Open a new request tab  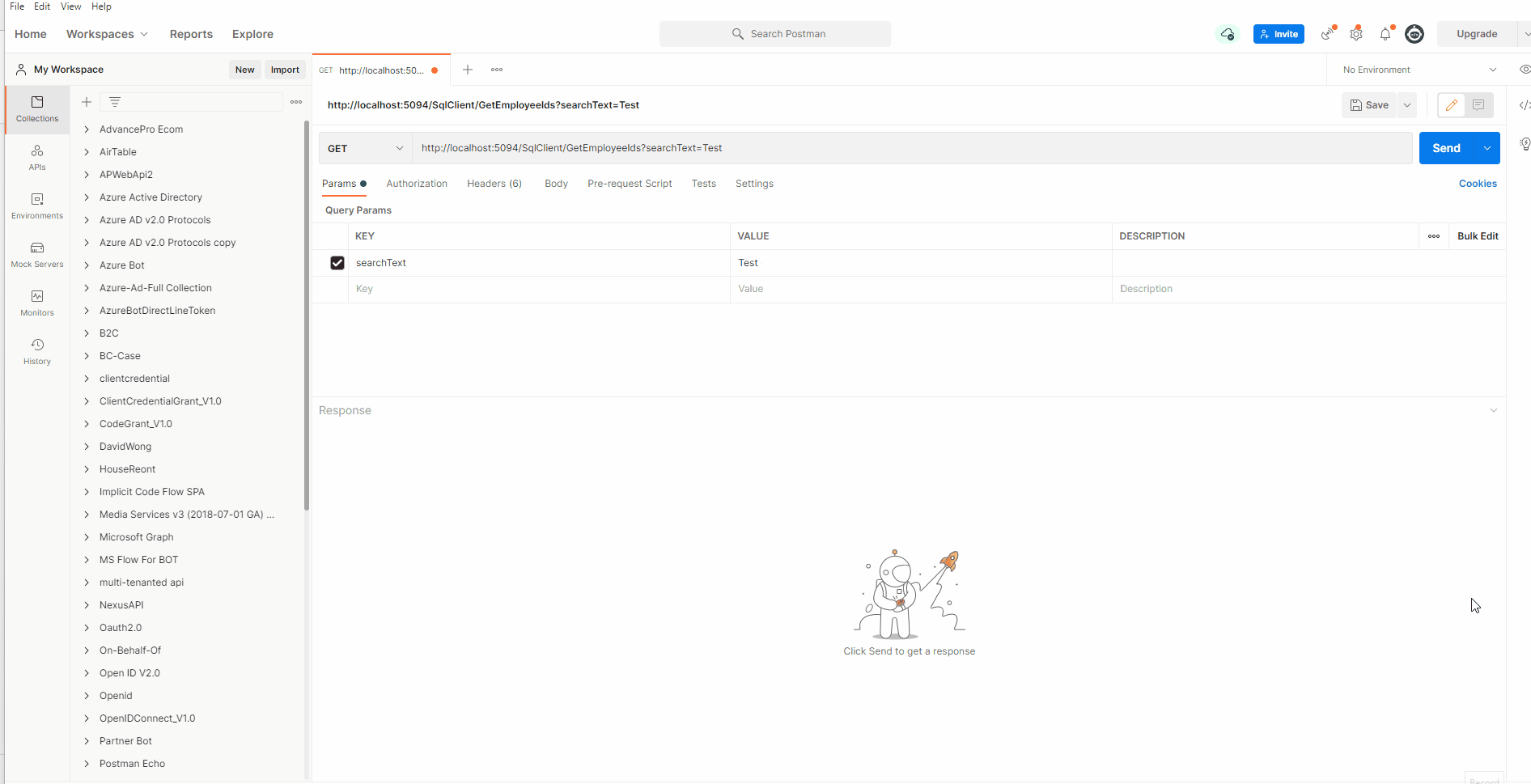pos(468,70)
